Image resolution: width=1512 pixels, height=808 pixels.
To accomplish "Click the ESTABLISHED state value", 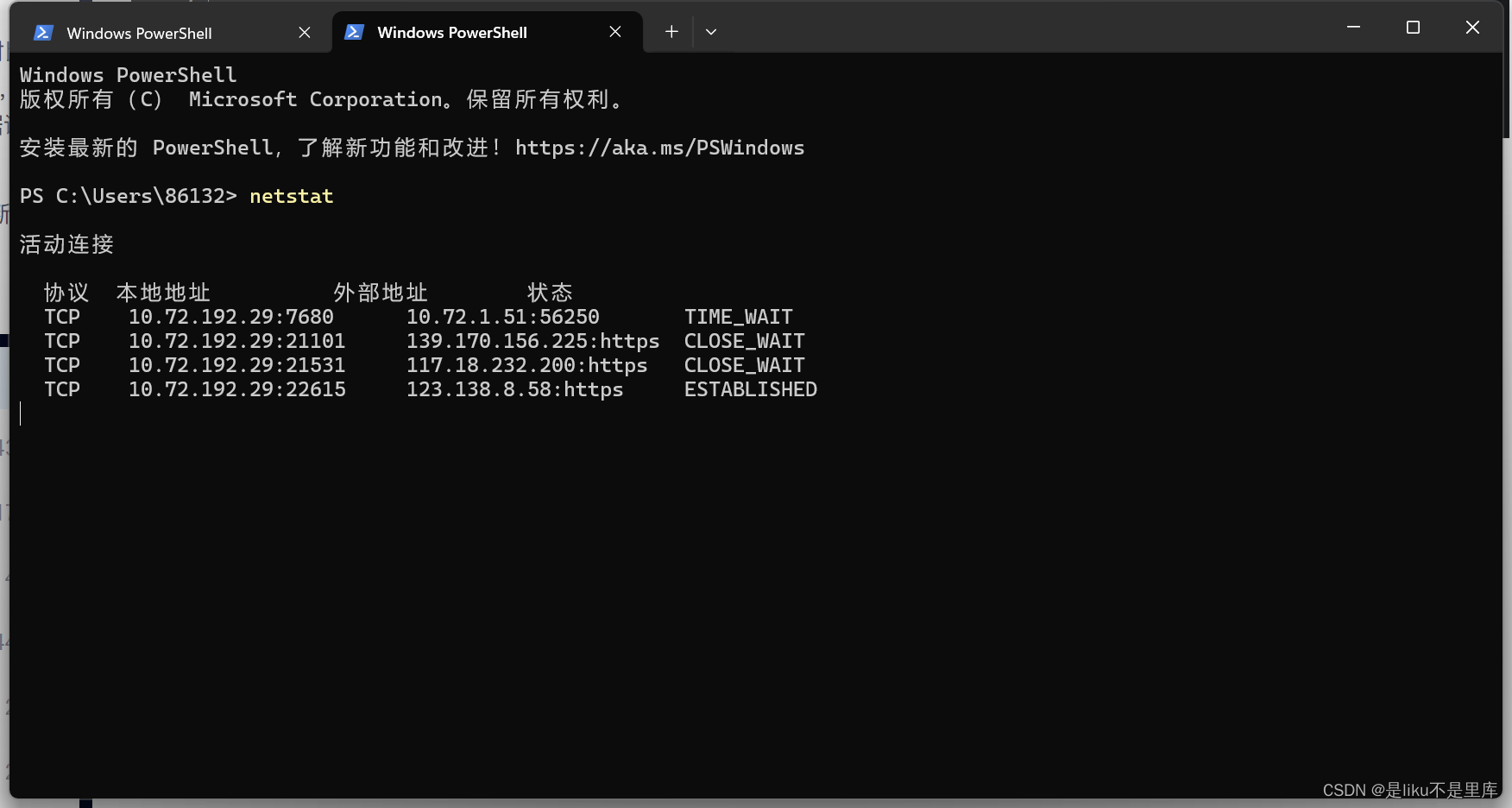I will point(751,389).
